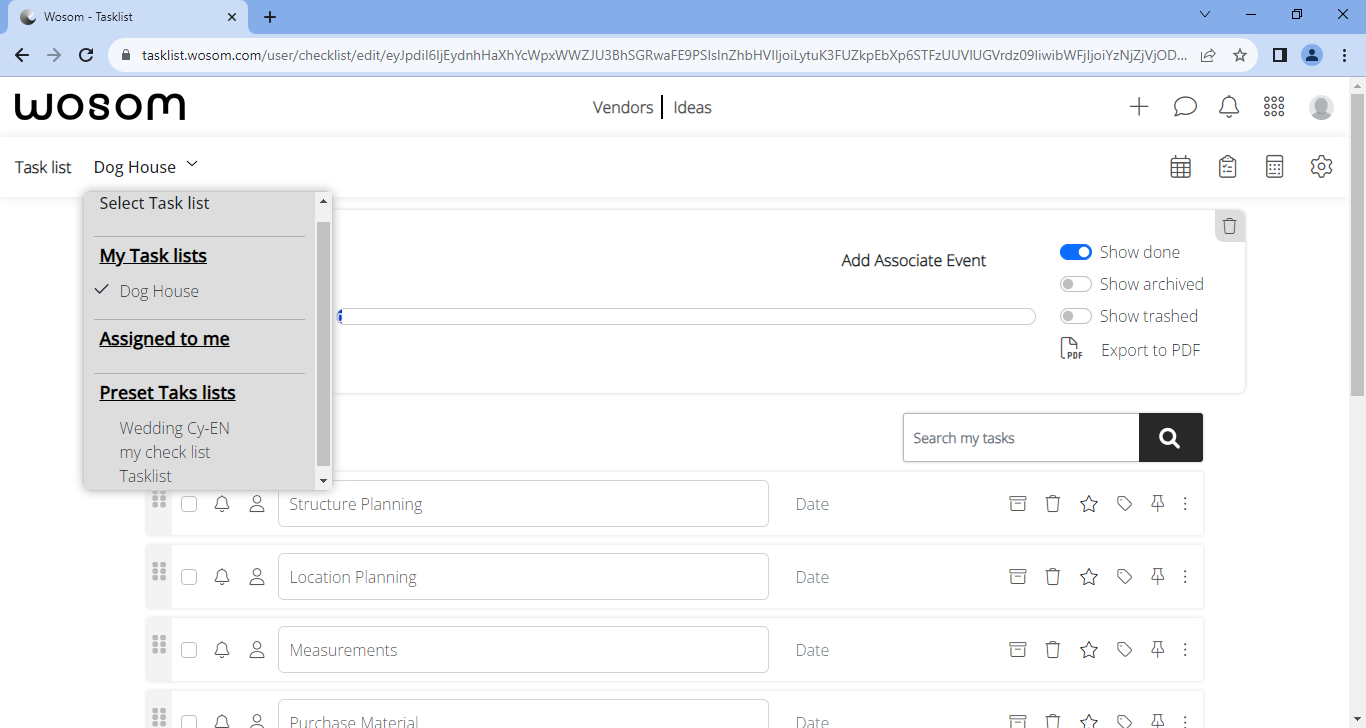Open the Vendors link
Image resolution: width=1366 pixels, height=728 pixels.
click(622, 107)
